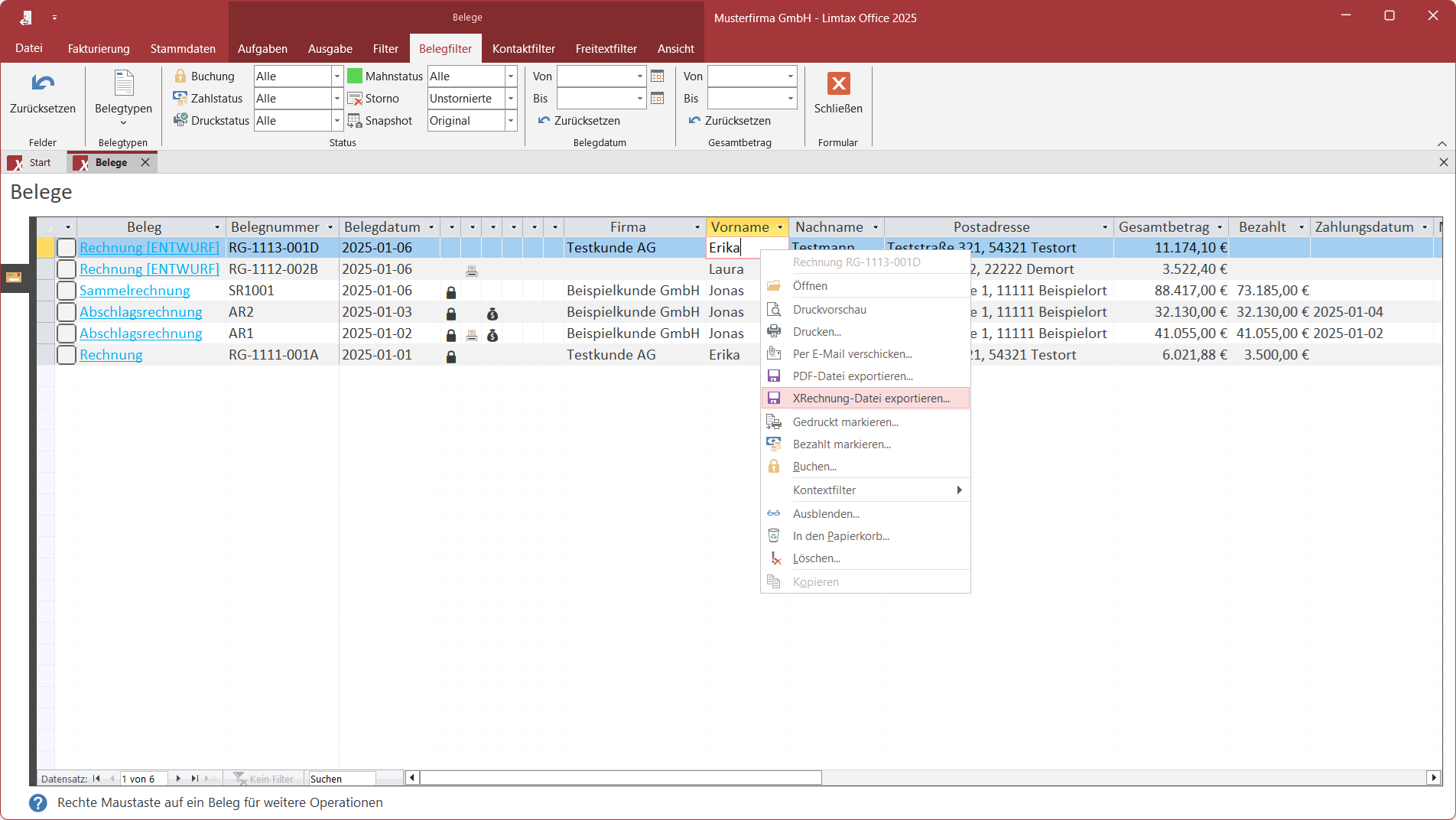This screenshot has height=820, width=1456.
Task: Expand the Kontextfilter submenu
Action: [x=866, y=490]
